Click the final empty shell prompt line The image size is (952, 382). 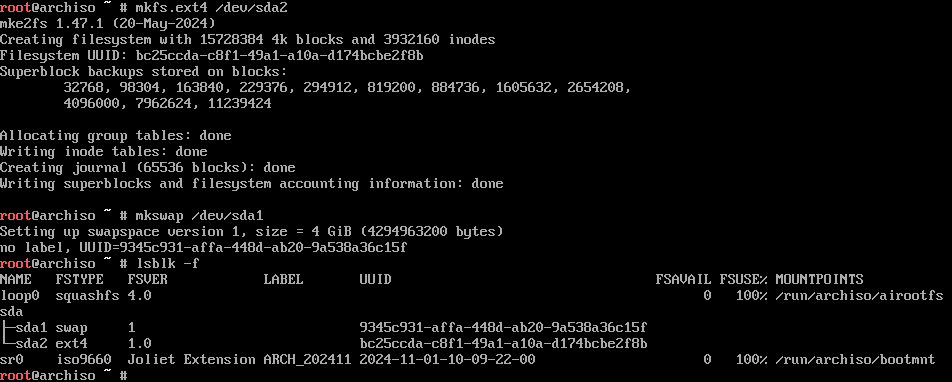click(x=63, y=375)
